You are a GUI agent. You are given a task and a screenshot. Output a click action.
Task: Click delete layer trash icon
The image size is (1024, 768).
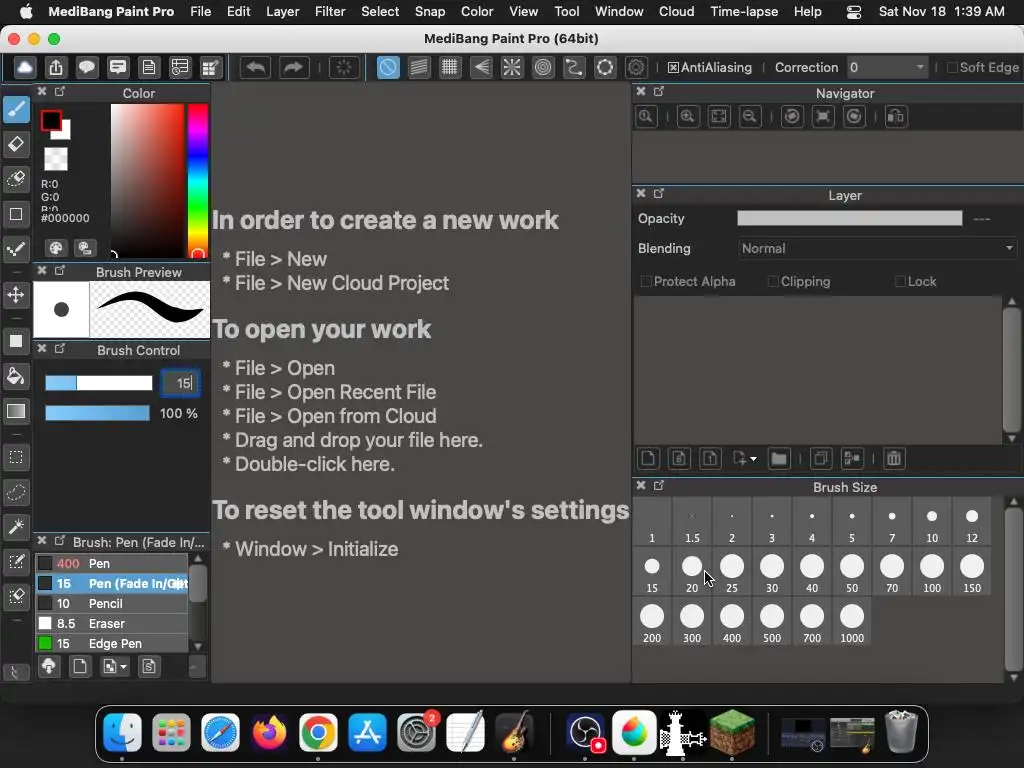tap(893, 458)
